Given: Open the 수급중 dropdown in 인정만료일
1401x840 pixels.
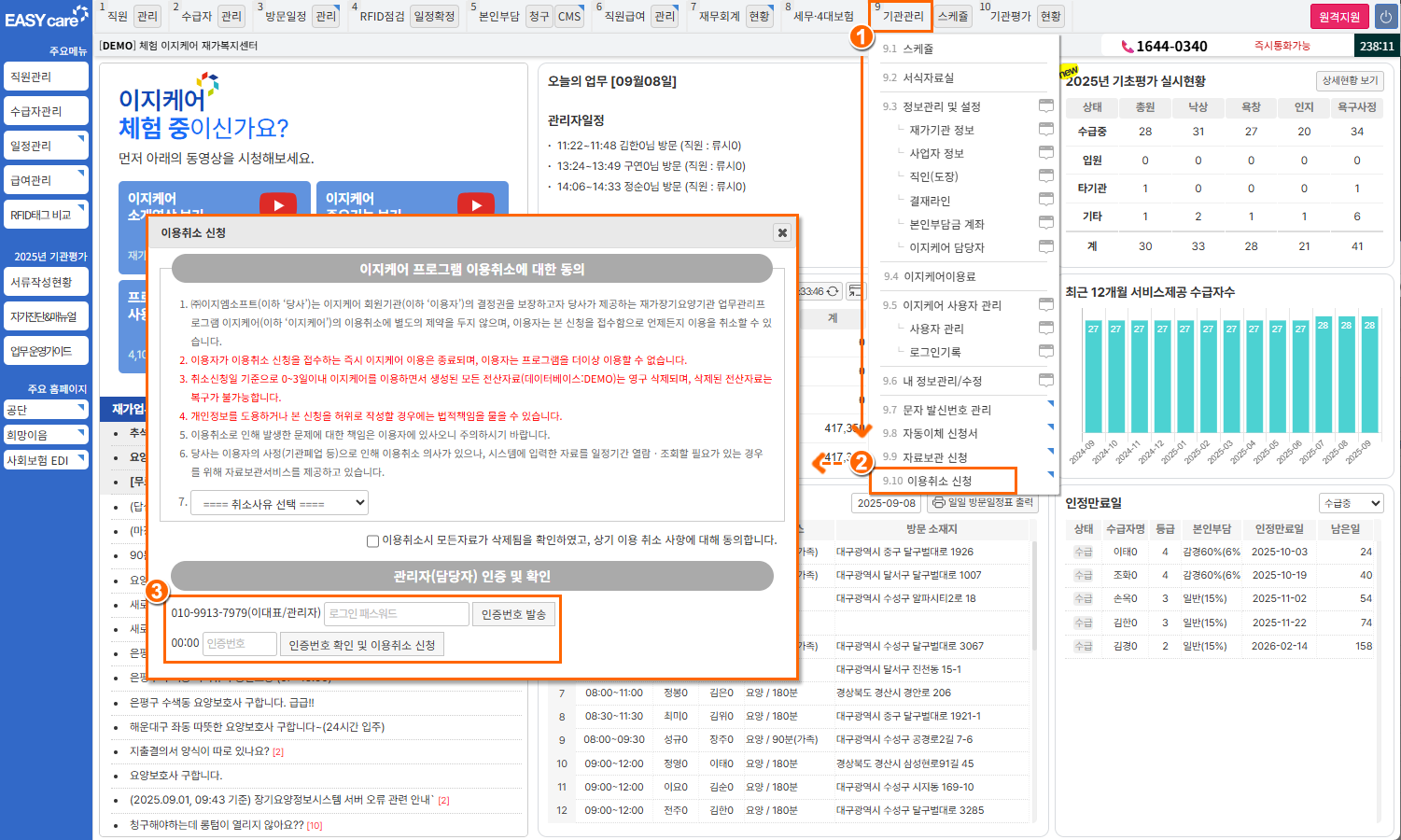Looking at the screenshot, I should (1351, 503).
